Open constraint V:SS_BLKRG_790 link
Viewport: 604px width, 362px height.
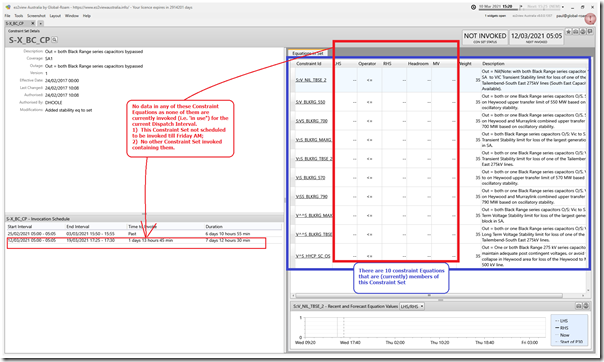click(x=312, y=196)
